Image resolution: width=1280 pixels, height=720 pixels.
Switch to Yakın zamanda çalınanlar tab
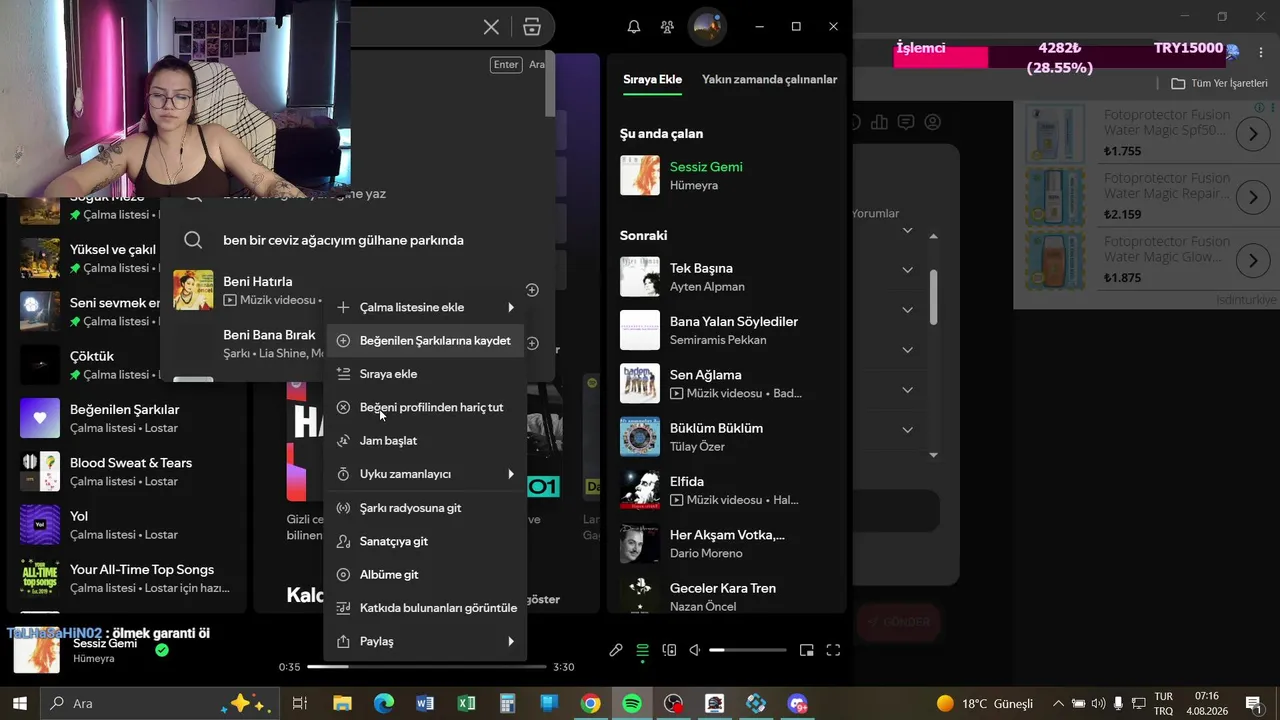click(770, 80)
